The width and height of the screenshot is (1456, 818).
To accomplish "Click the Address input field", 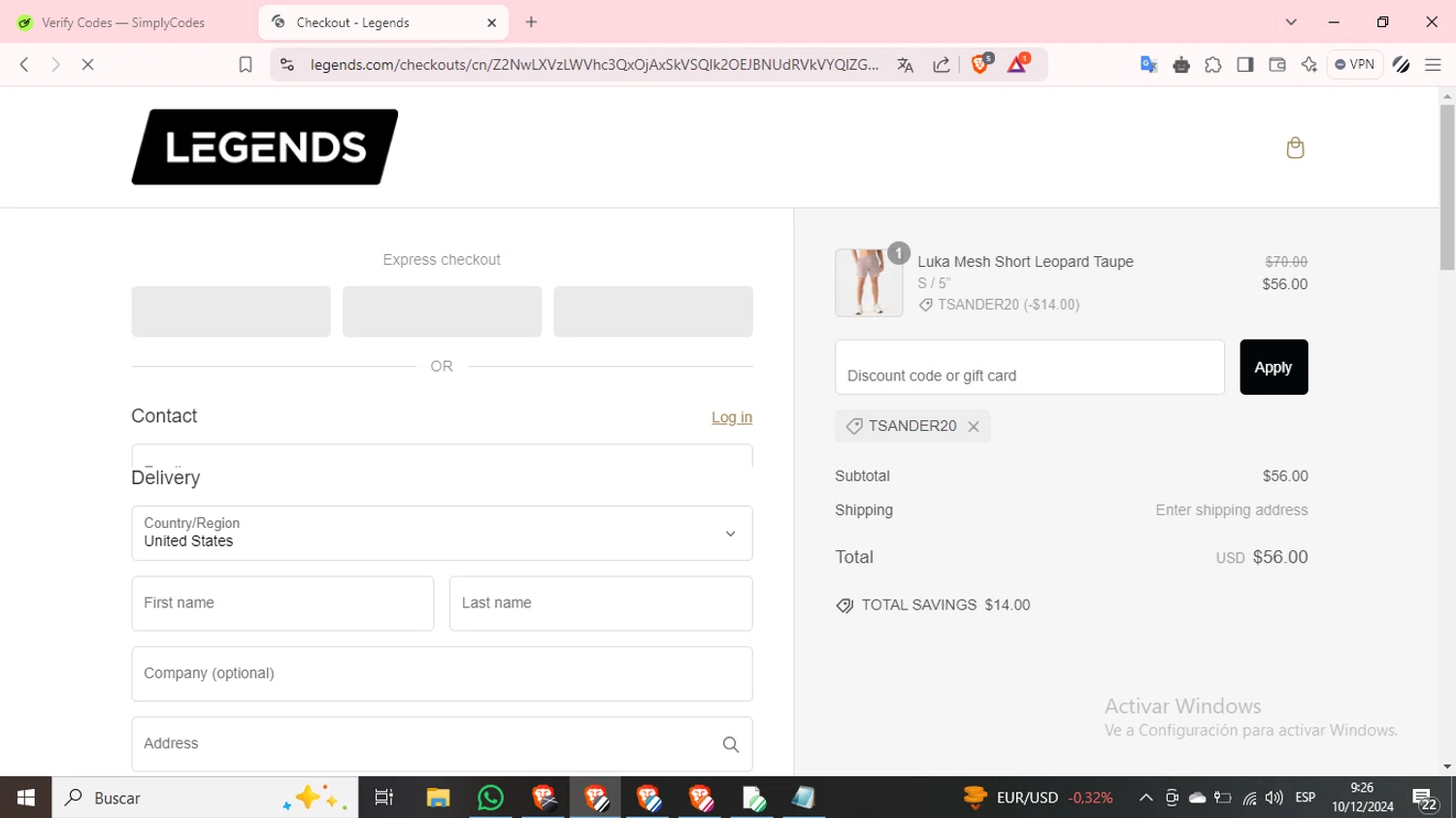I will pos(442,744).
